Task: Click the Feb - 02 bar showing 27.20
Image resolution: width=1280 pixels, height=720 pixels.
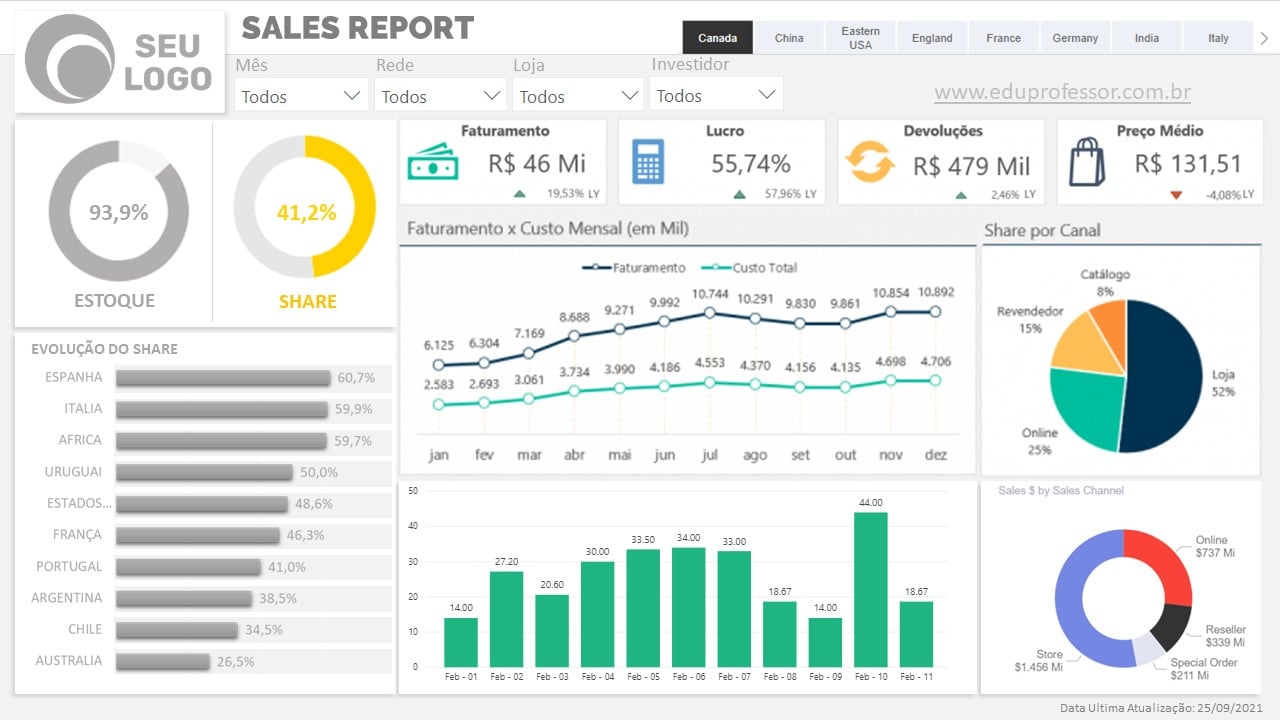Action: click(x=506, y=619)
